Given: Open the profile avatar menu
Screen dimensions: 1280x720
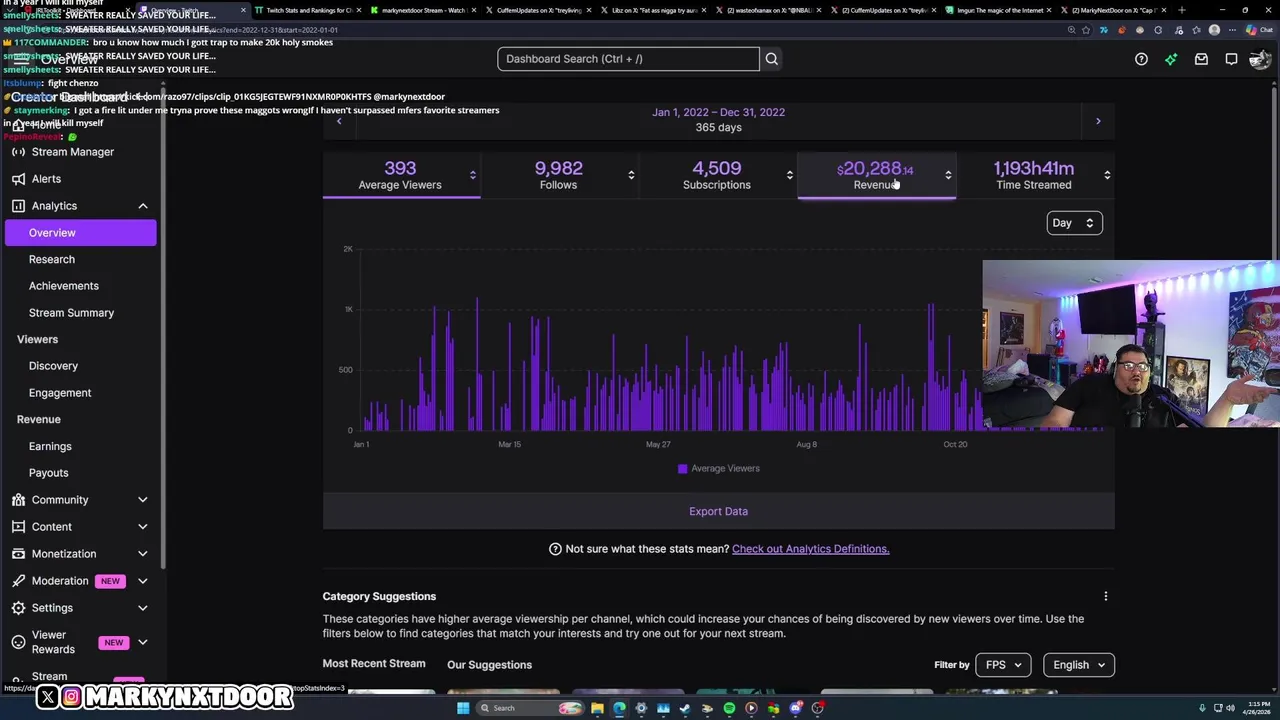Looking at the screenshot, I should click(1259, 59).
